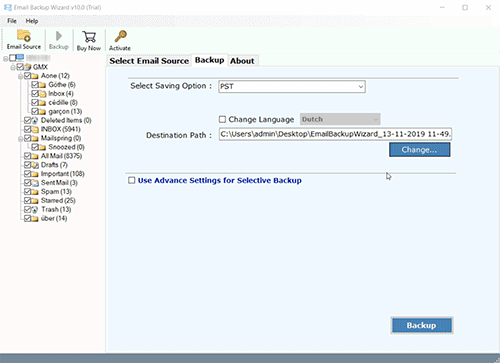Select the Sent Mail (3) folder label

(59, 183)
